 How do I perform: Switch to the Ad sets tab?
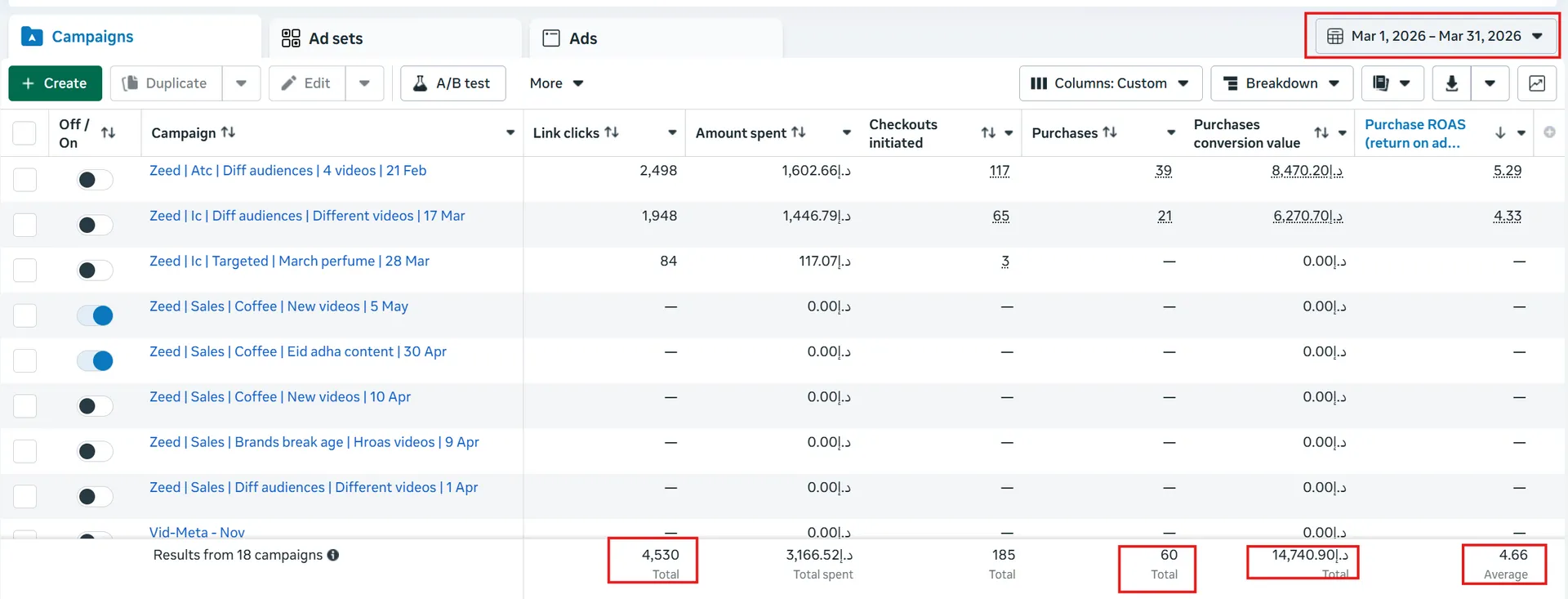pyautogui.click(x=396, y=38)
